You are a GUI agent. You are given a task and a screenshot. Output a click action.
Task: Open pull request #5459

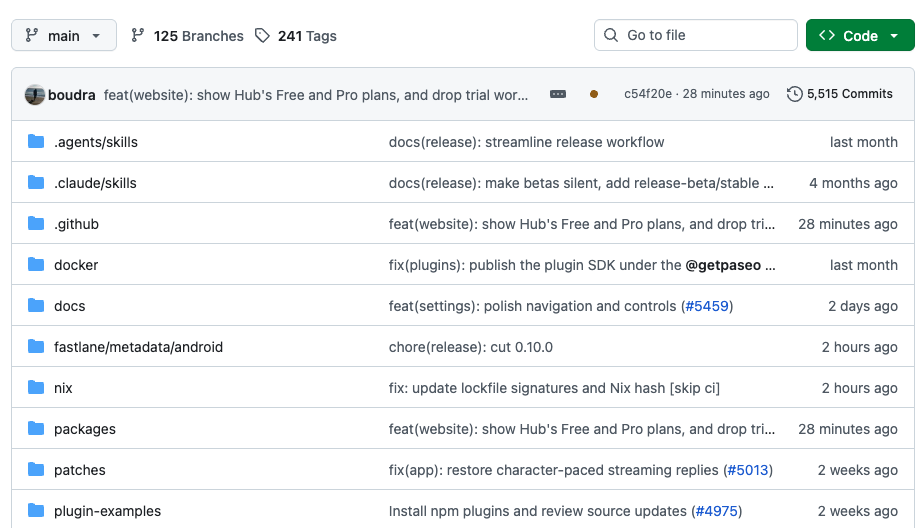pyautogui.click(x=707, y=306)
